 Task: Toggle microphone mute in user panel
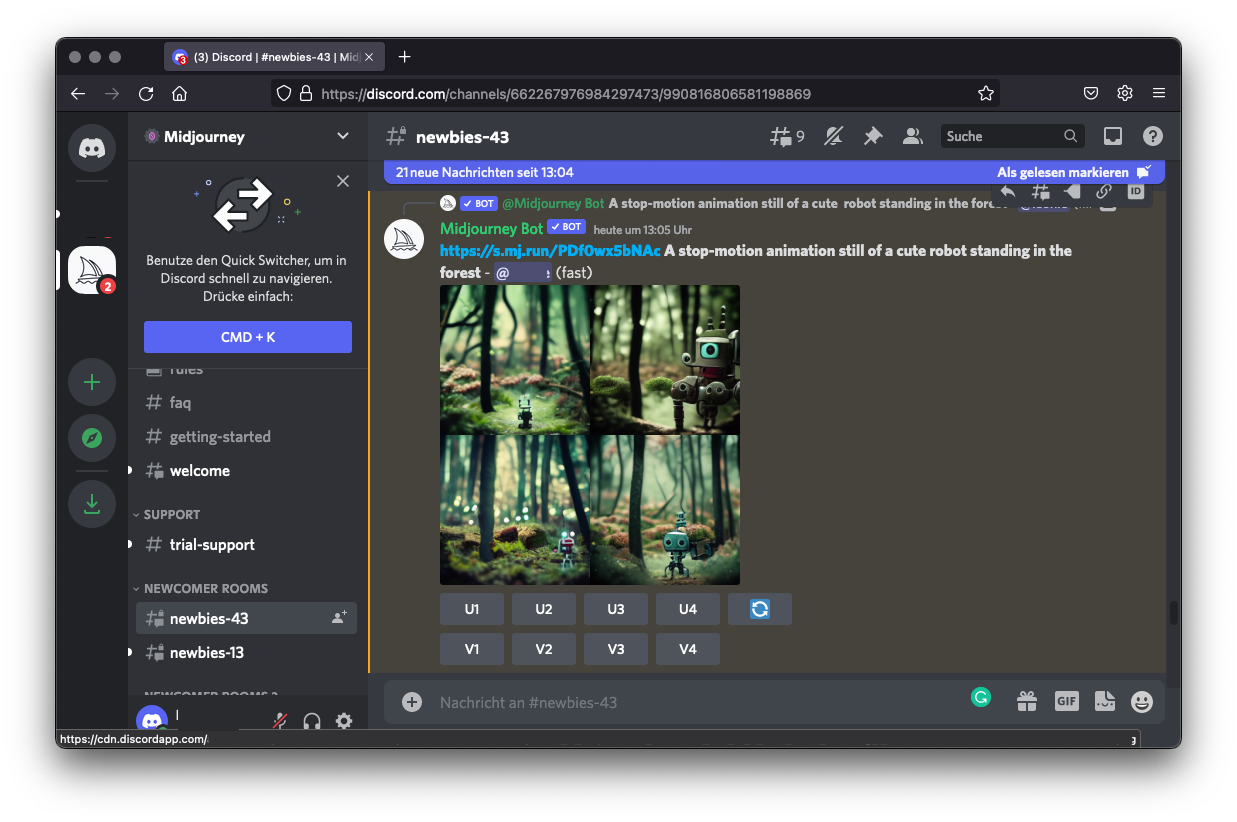pos(281,721)
